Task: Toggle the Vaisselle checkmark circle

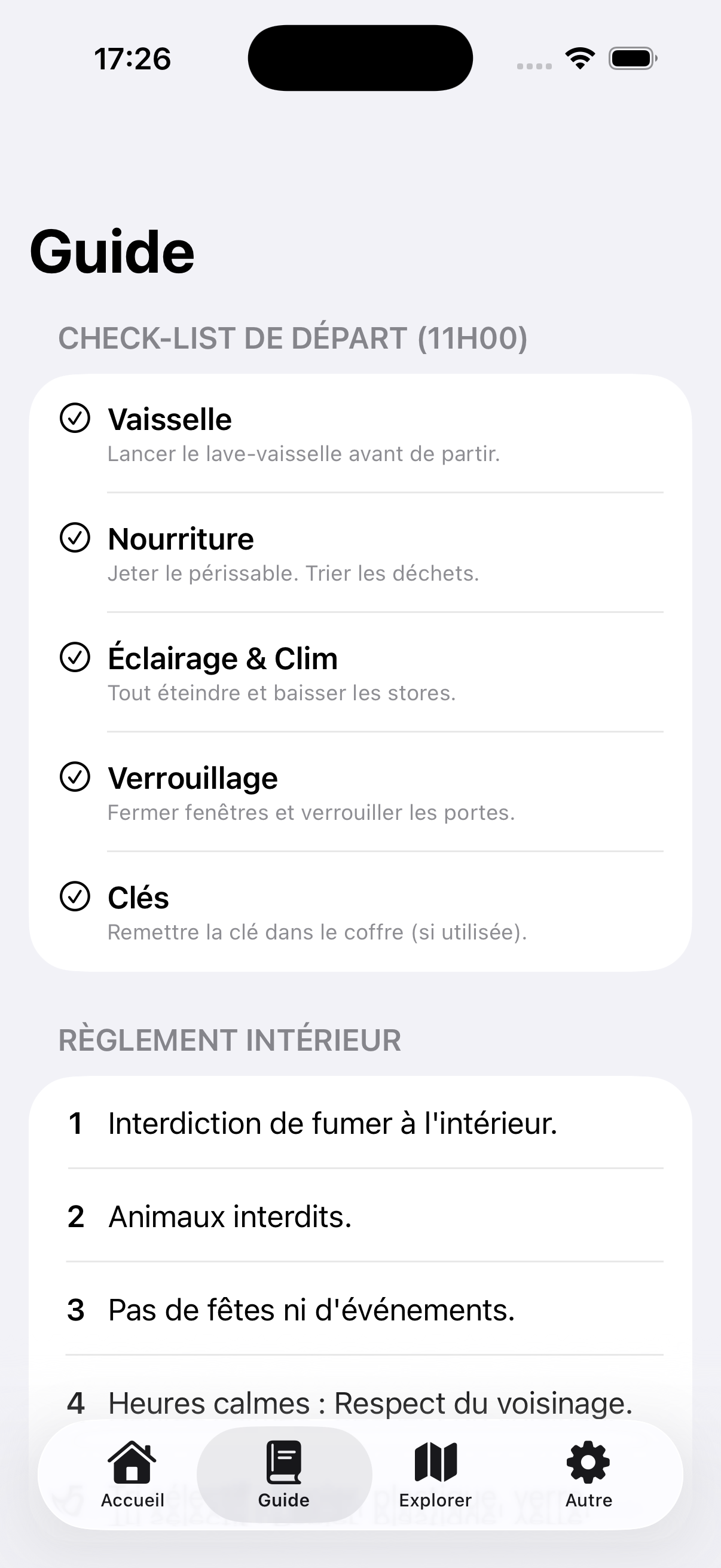Action: [x=75, y=418]
